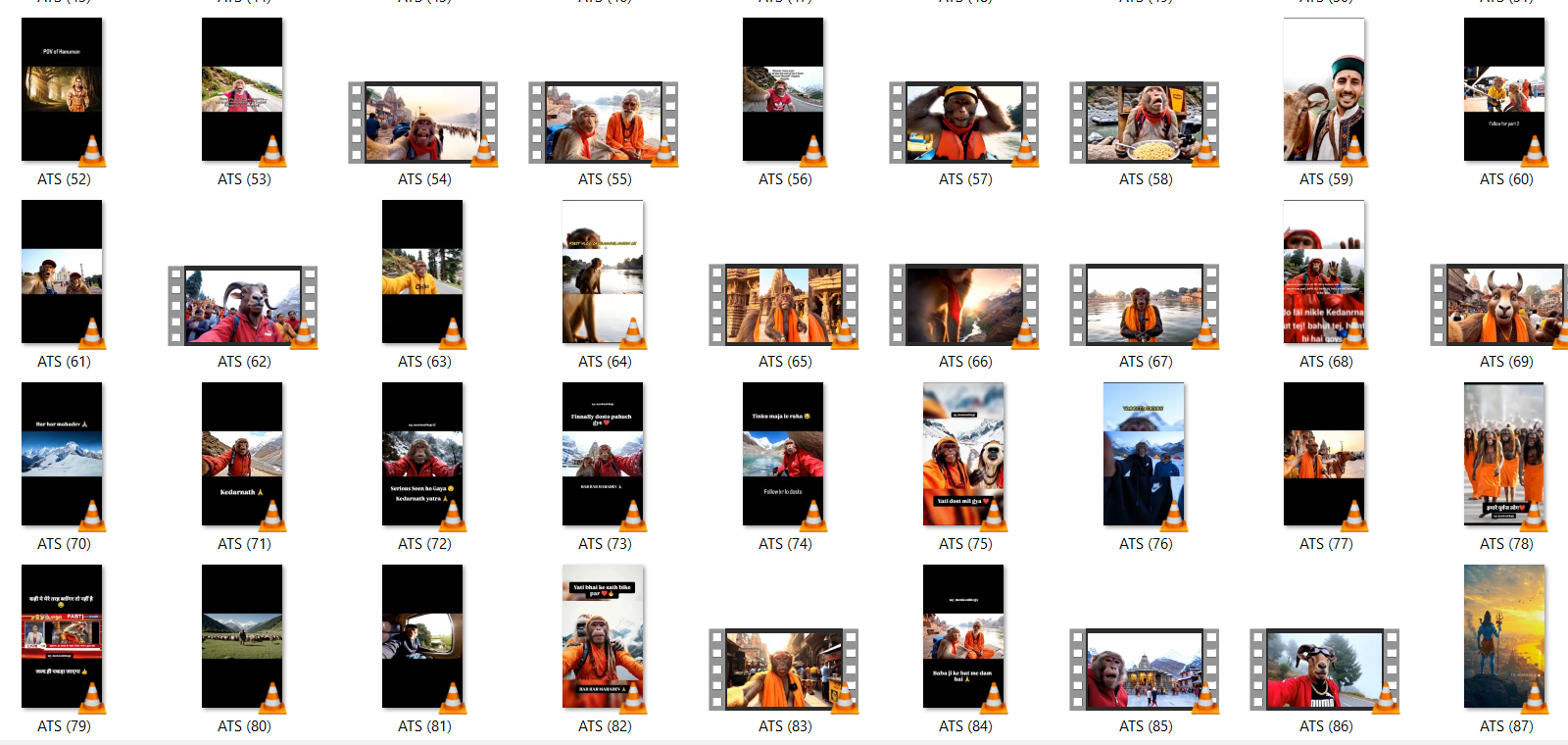This screenshot has width=1568, height=745.
Task: Click the file name ATS (67)
Action: point(1146,362)
